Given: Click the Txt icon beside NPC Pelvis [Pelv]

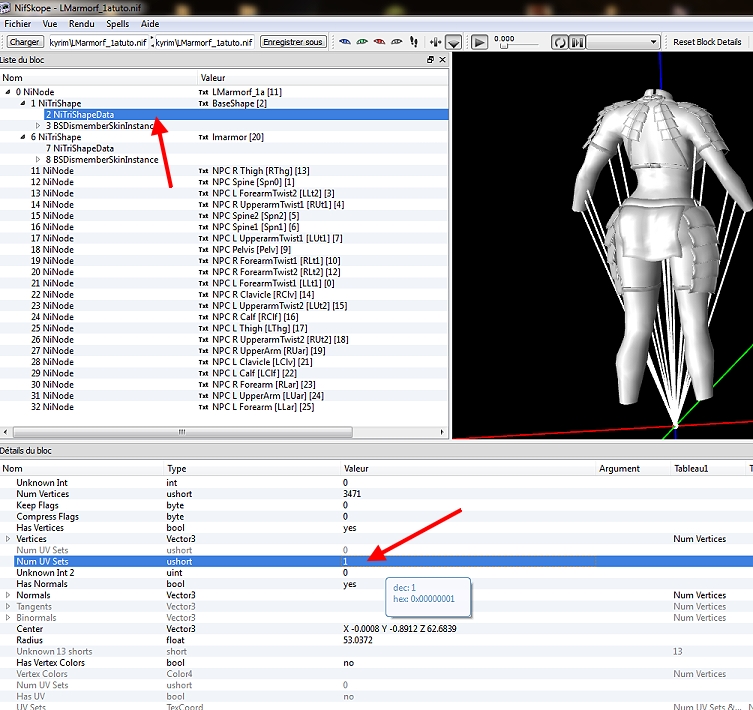Looking at the screenshot, I should pos(204,250).
